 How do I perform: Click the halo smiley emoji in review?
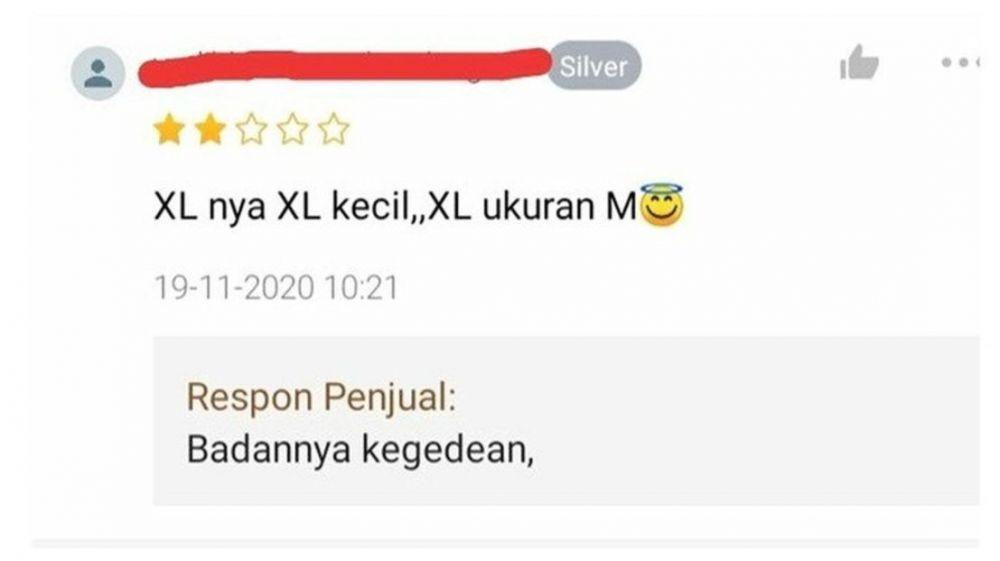coord(662,205)
